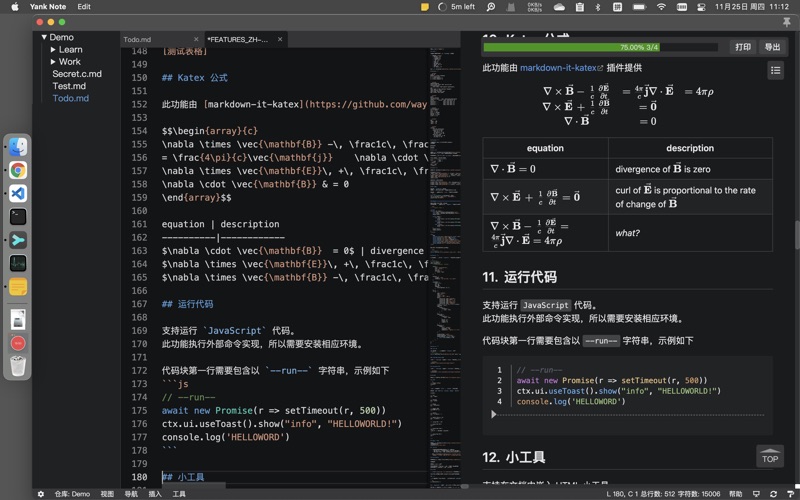Click the Wi-Fi icon in menu bar
The image size is (800, 500).
tap(661, 7)
